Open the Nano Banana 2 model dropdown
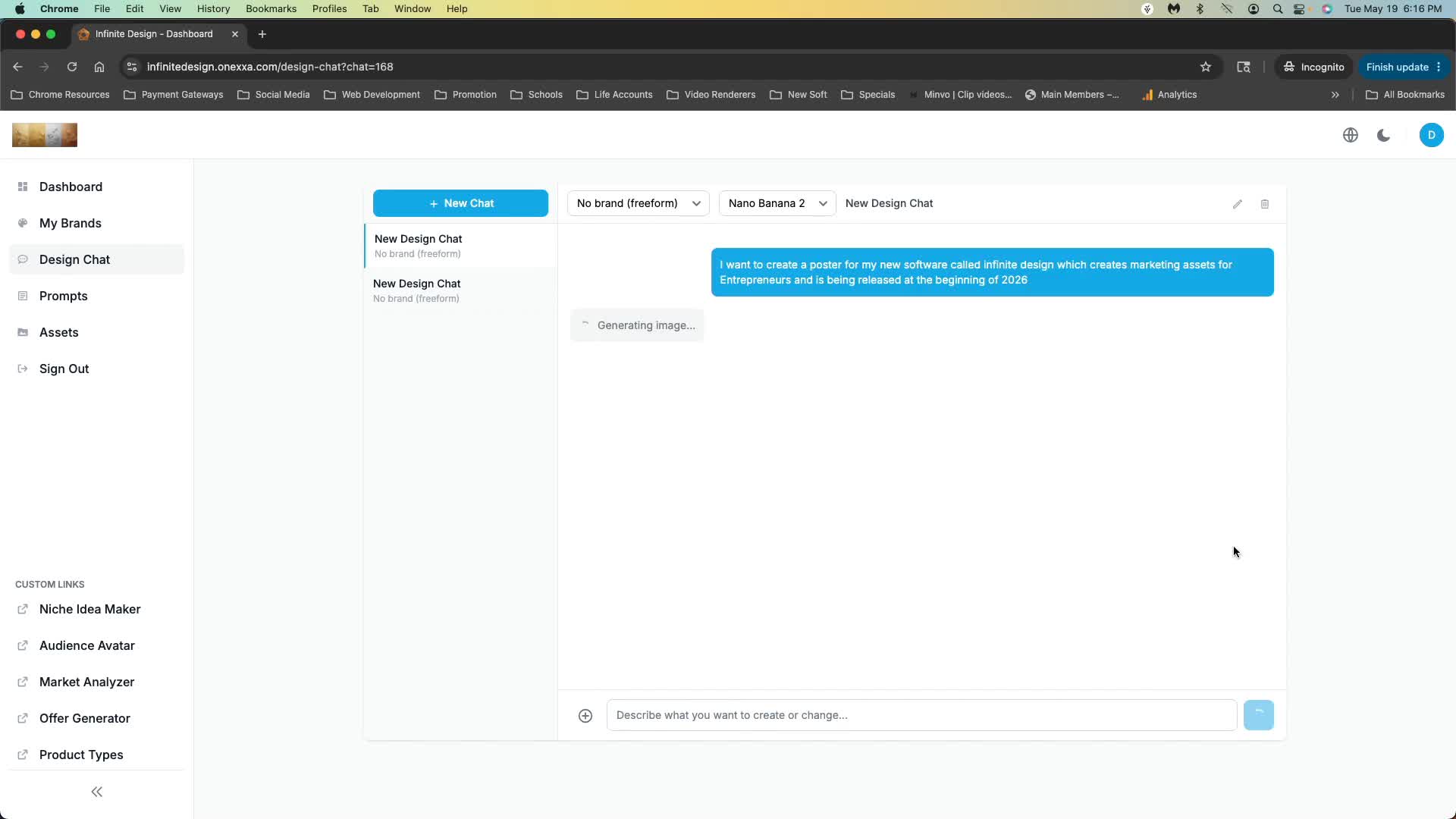The width and height of the screenshot is (1456, 819). click(777, 203)
